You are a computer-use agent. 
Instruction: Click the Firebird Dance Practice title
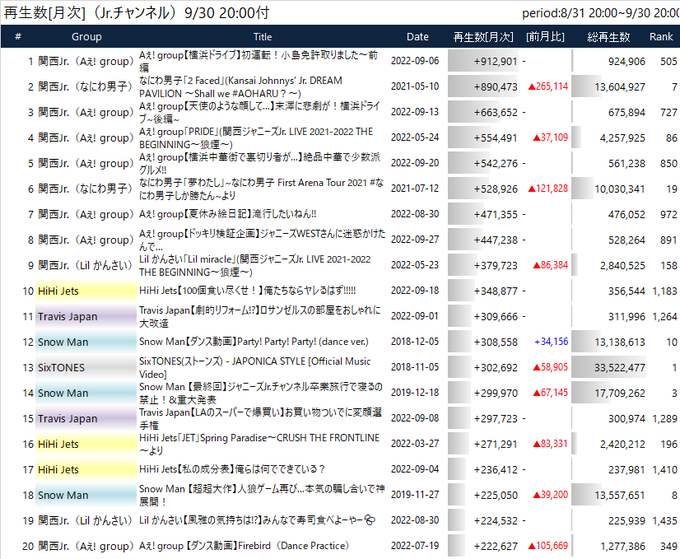pyautogui.click(x=244, y=546)
